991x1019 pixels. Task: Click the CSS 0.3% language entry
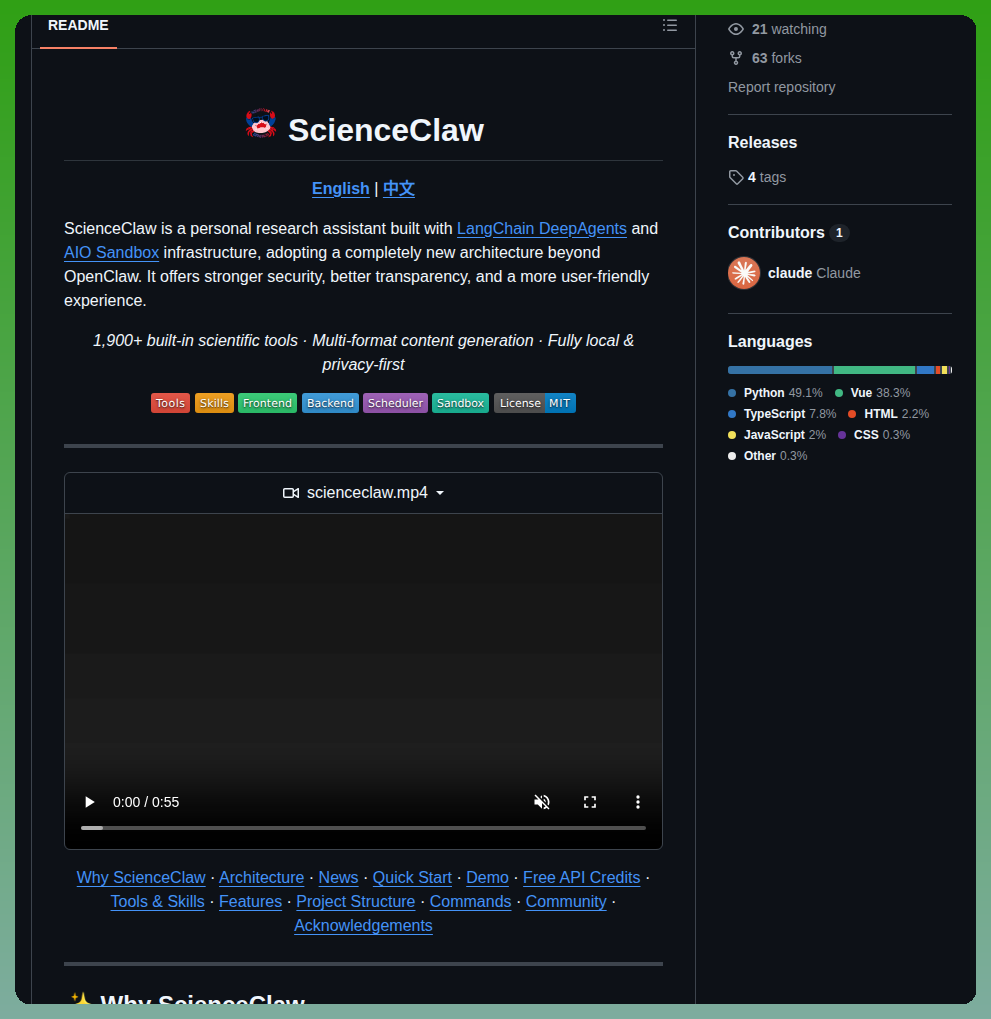(x=874, y=435)
